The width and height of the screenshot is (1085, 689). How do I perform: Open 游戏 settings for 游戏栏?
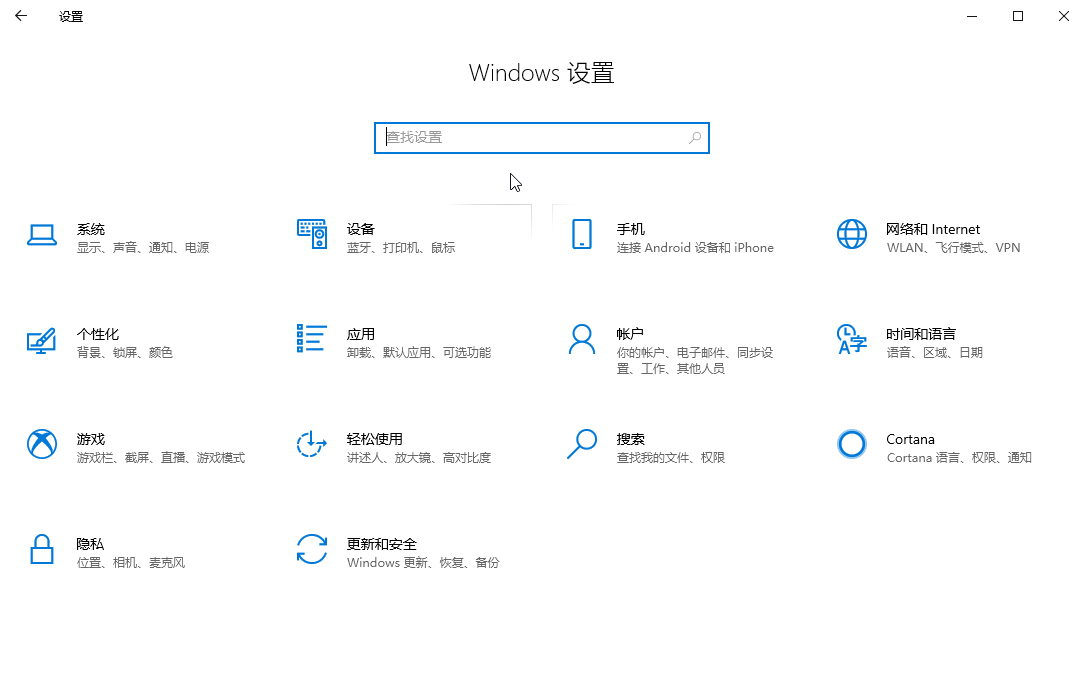tap(120, 446)
